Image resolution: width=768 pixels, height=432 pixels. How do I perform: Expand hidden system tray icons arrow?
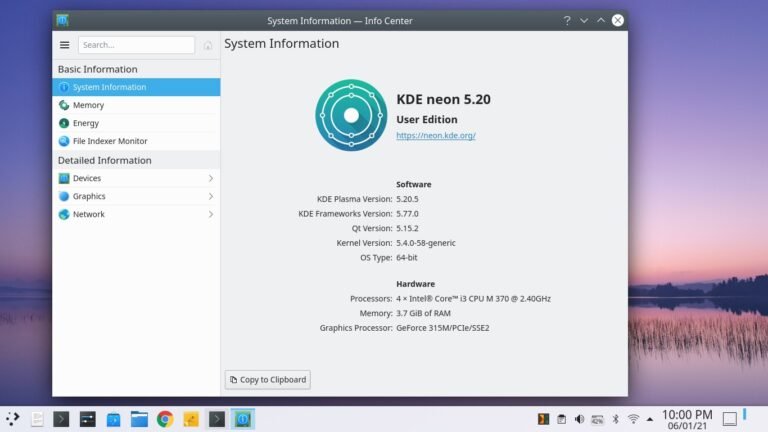tap(649, 419)
